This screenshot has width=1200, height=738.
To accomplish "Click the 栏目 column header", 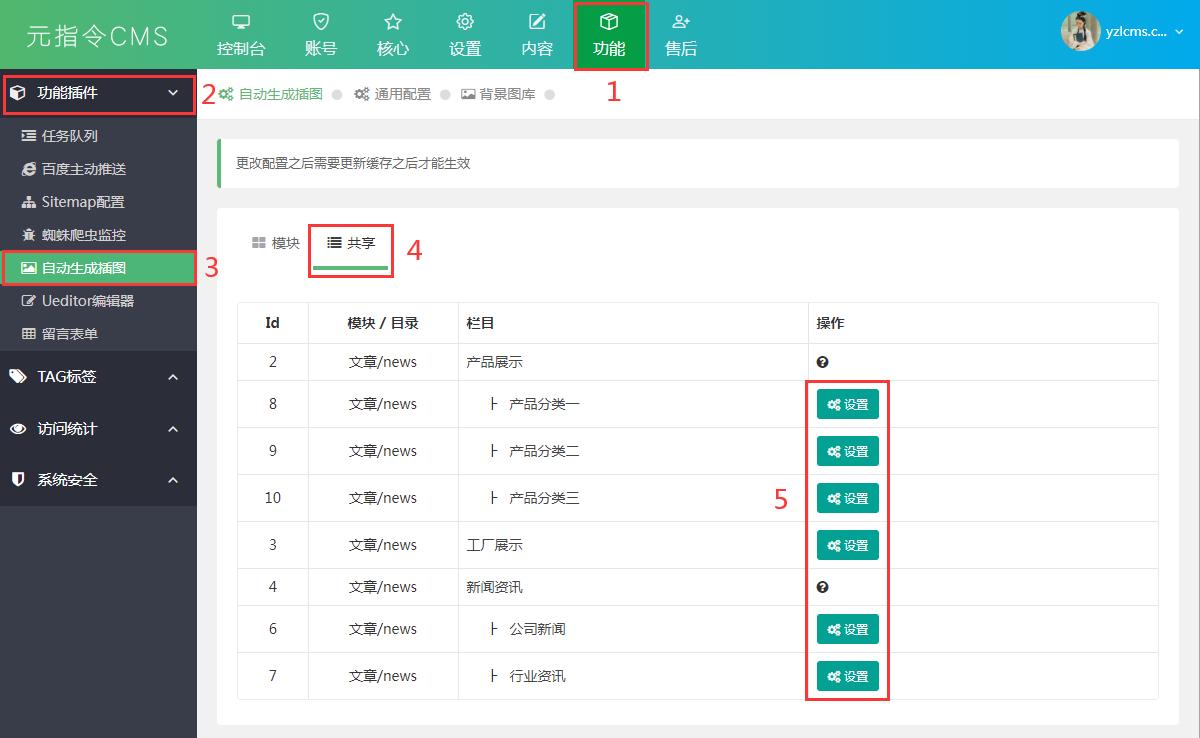I will pyautogui.click(x=481, y=323).
